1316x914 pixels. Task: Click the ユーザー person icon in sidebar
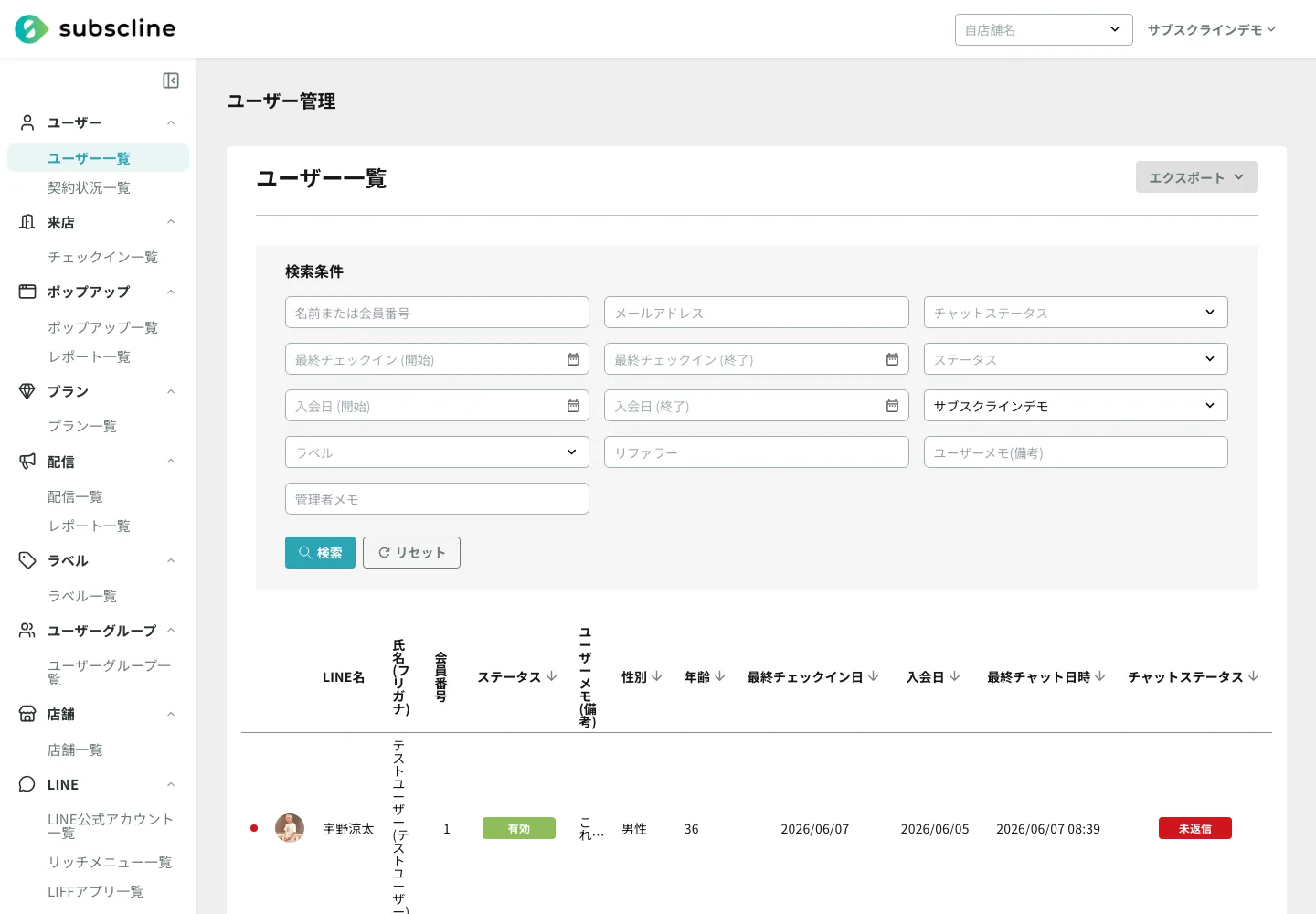click(x=27, y=122)
